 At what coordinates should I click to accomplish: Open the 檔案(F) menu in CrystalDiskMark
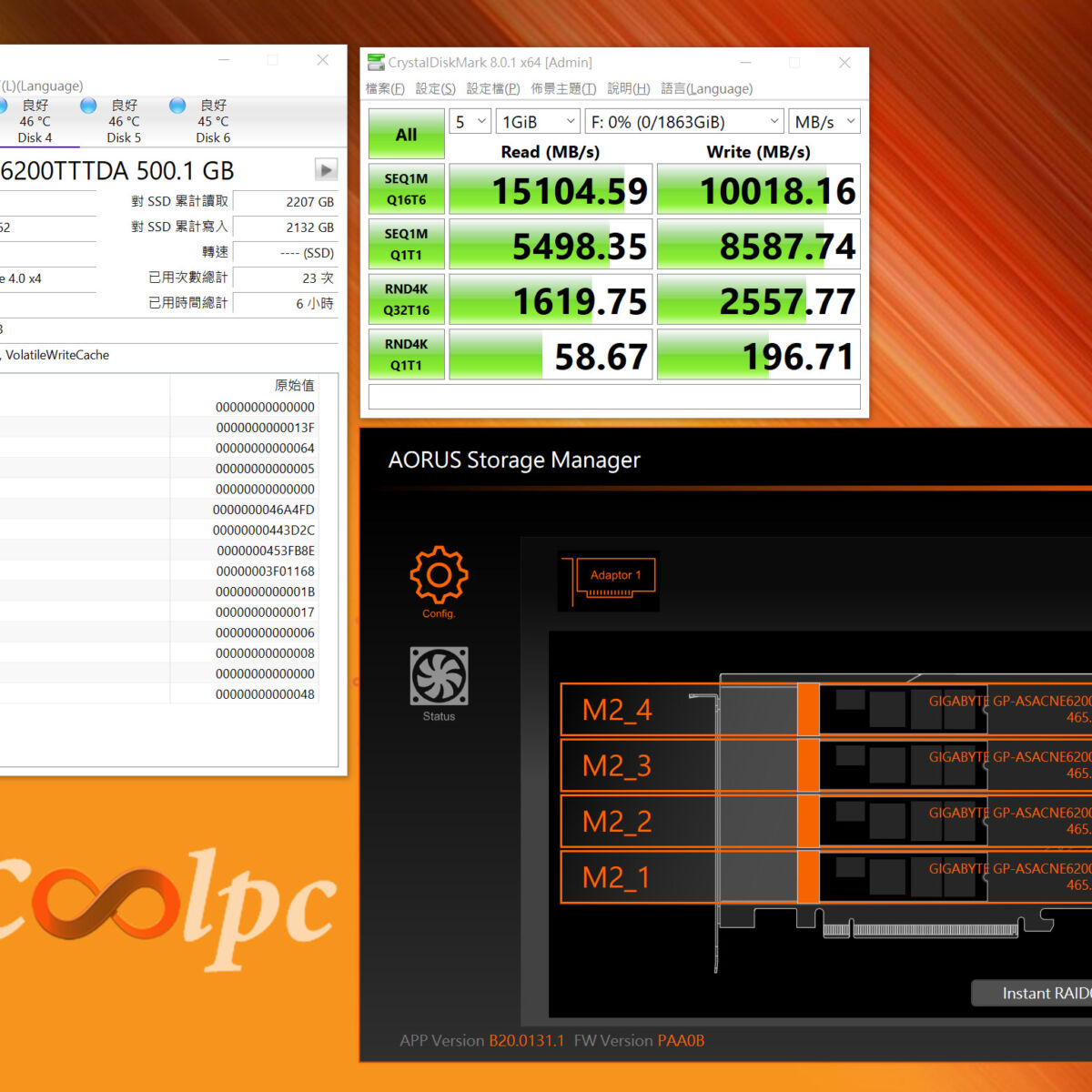[385, 88]
